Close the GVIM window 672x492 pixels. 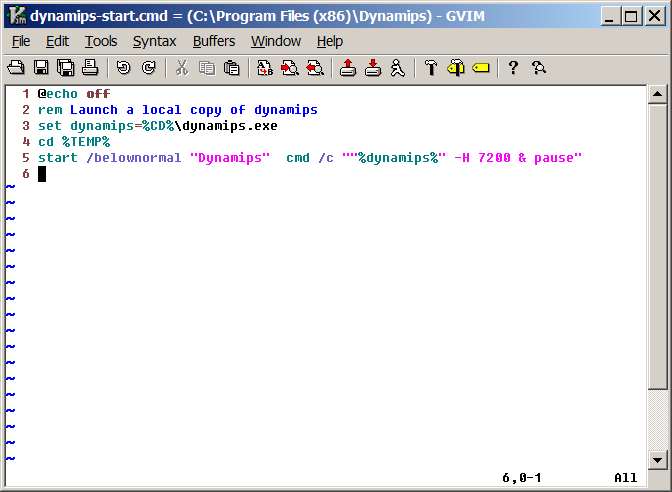coord(655,16)
